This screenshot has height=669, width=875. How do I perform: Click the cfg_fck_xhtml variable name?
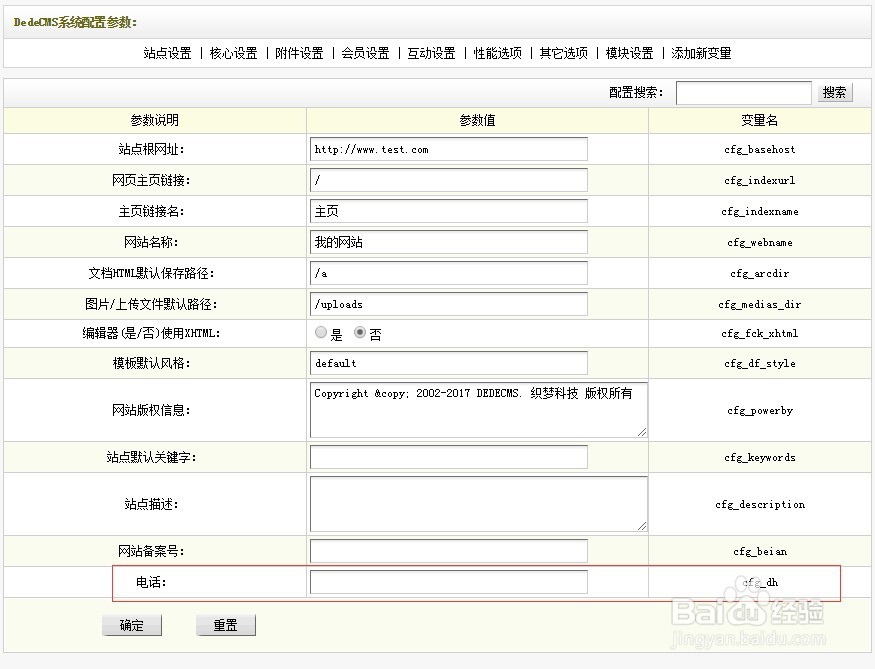759,334
